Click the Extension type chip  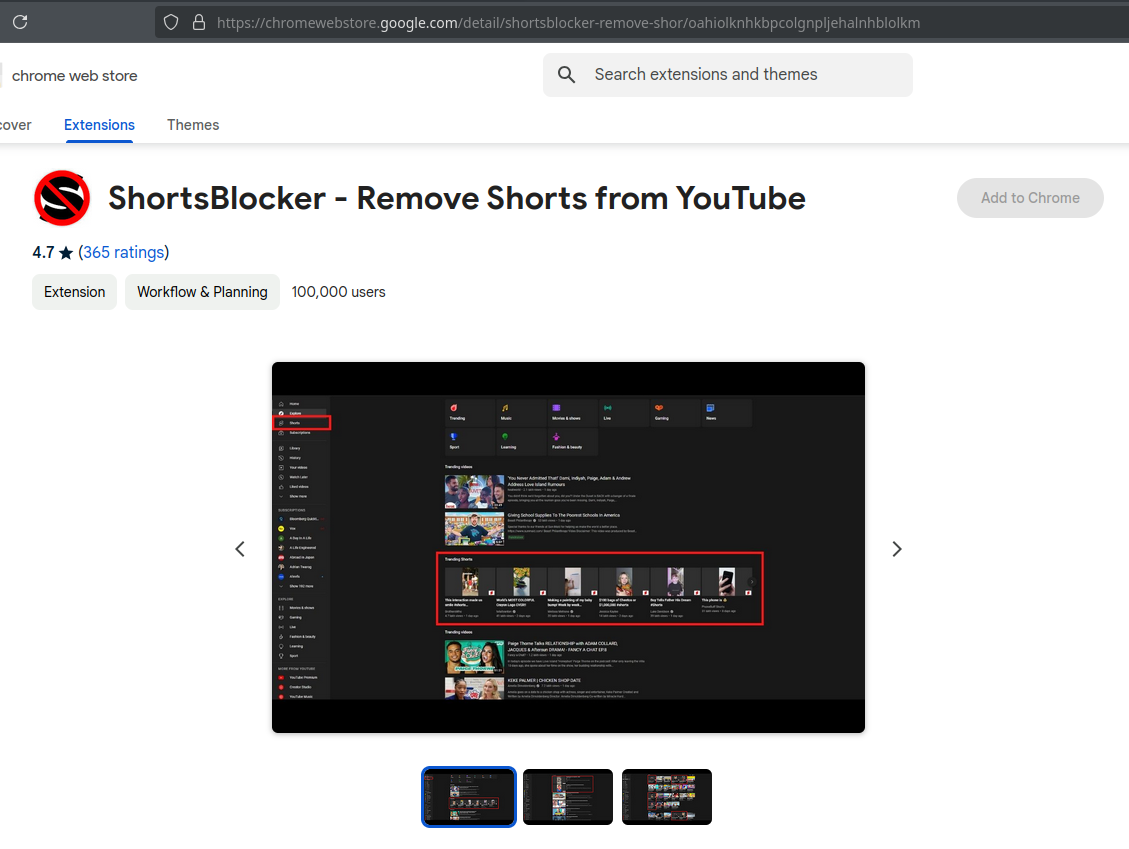74,292
